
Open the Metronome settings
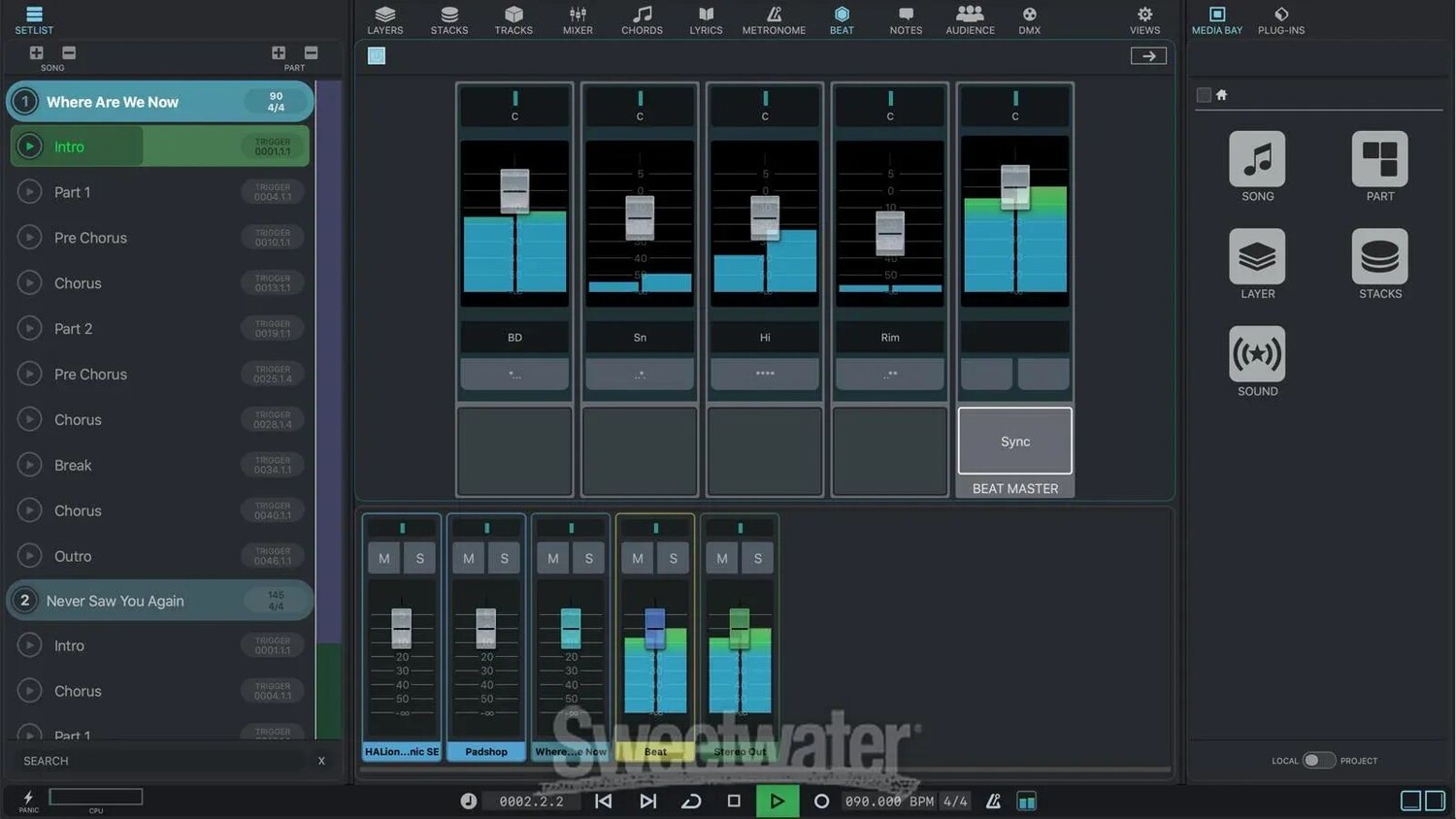click(774, 19)
